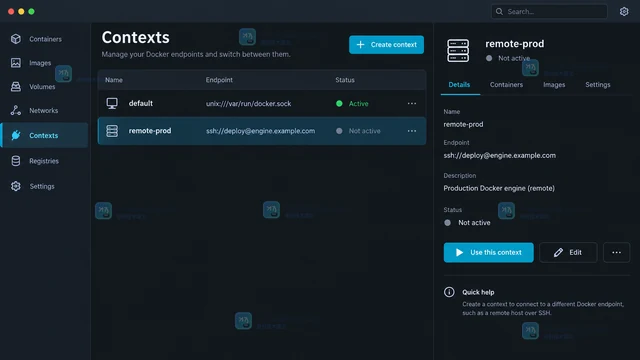The image size is (640, 360).
Task: Click the play icon on Use this context
Action: tap(459, 252)
